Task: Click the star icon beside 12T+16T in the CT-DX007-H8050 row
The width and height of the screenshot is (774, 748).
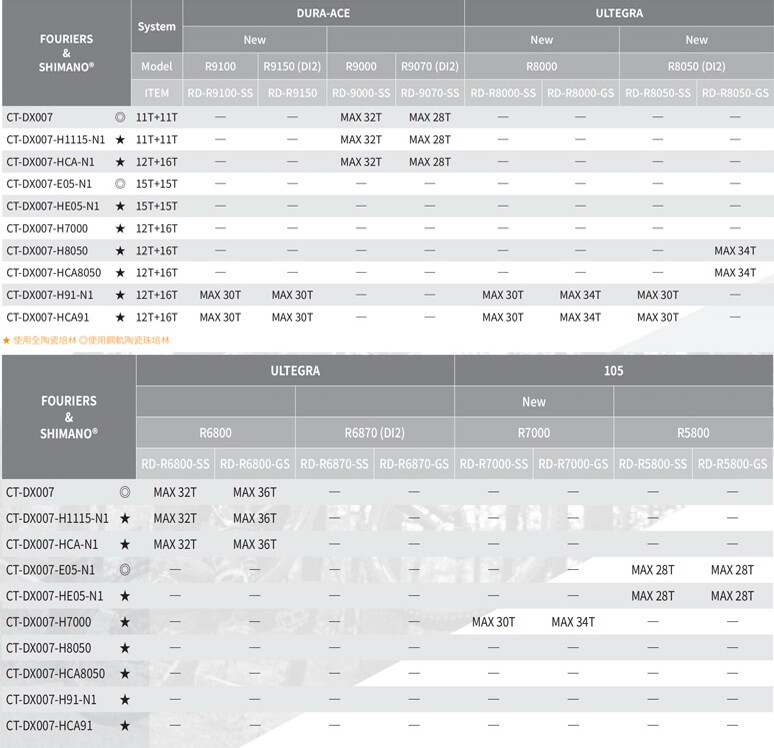Action: coord(120,251)
